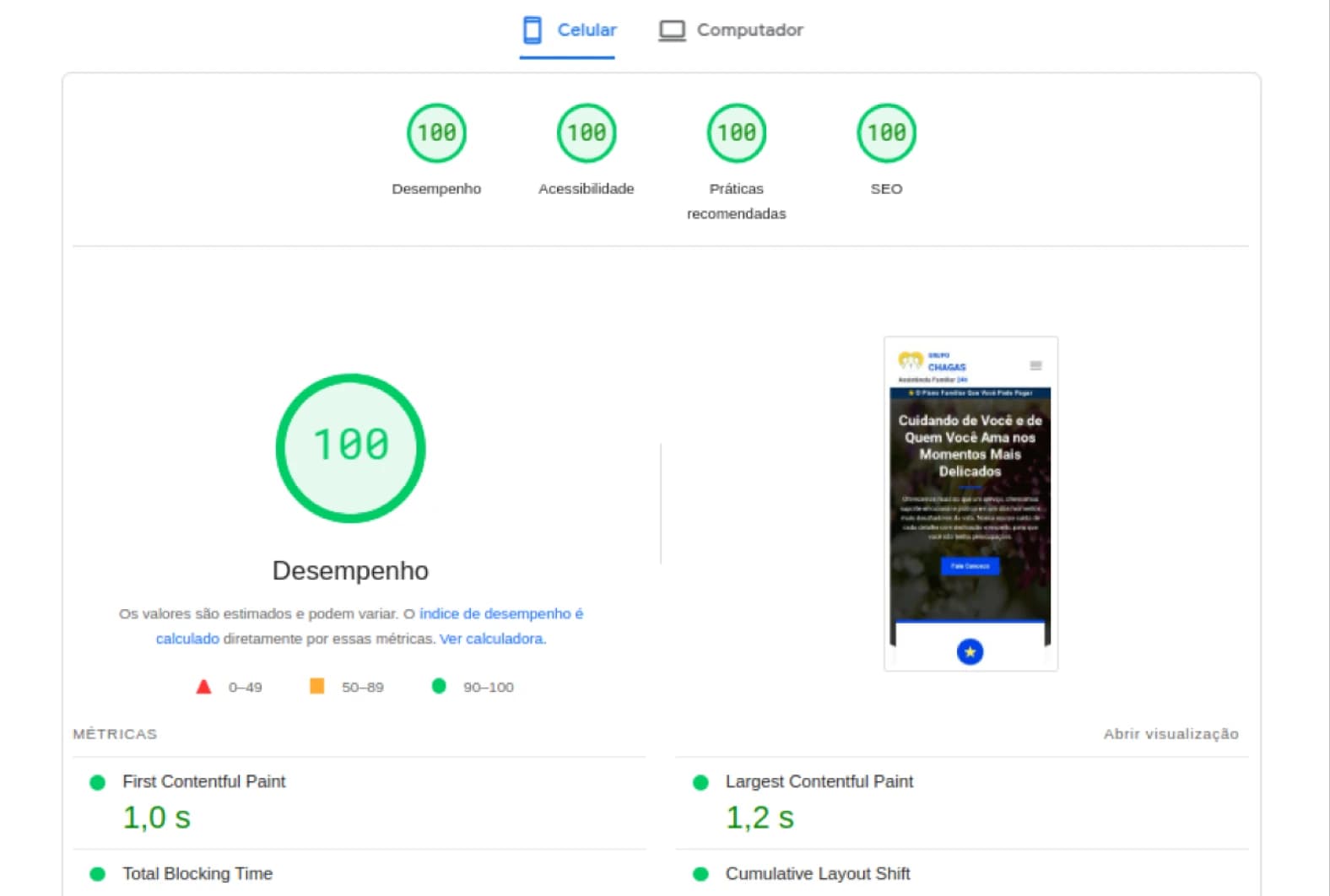Expand the Largest Contentful Paint metric
Viewport: 1330px width, 896px height.
pos(819,782)
